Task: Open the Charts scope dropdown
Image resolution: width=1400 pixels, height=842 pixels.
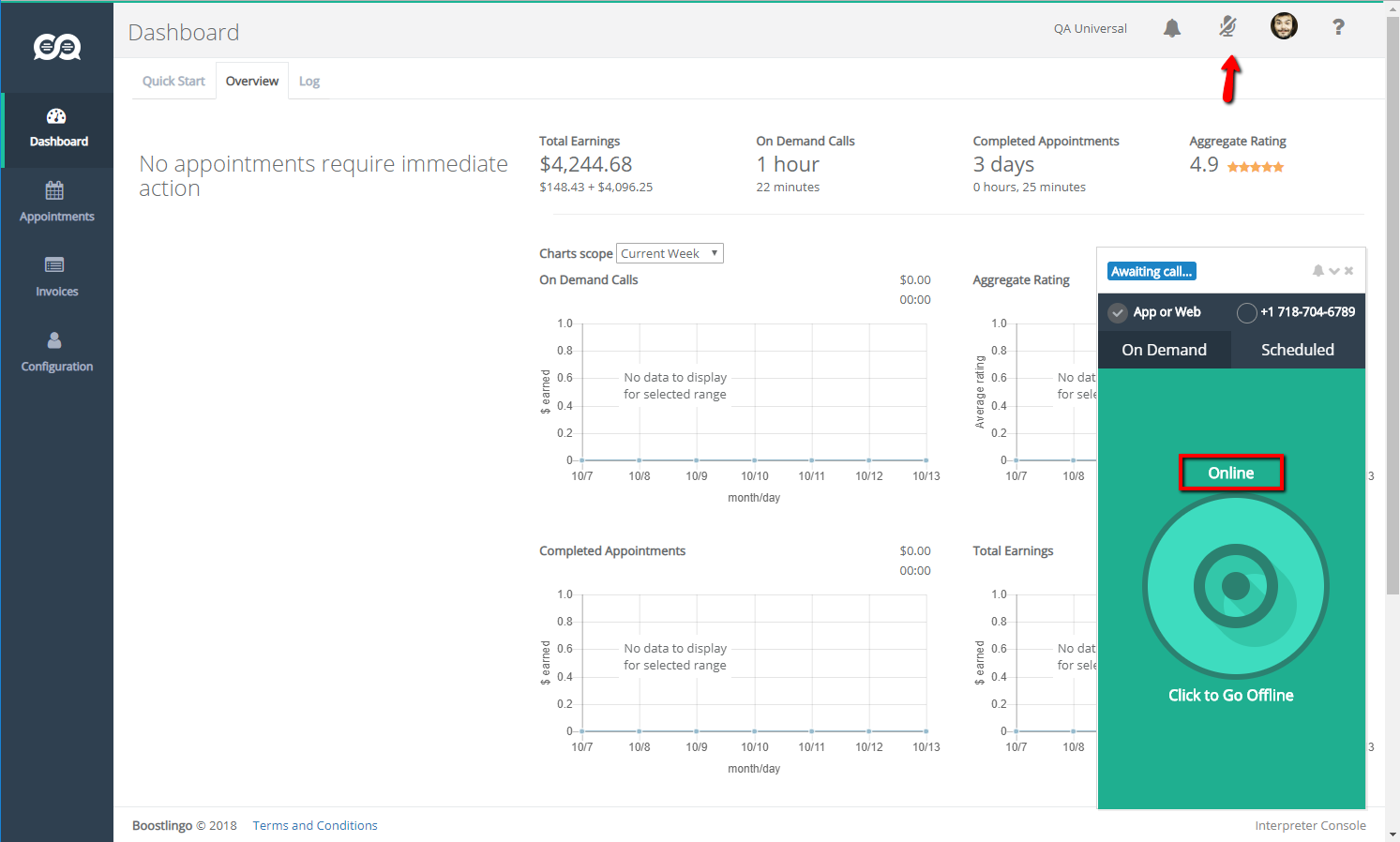Action: (x=670, y=253)
